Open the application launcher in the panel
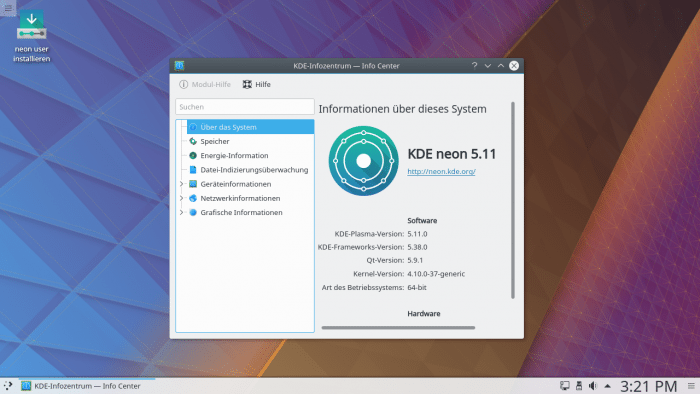 click(8, 386)
